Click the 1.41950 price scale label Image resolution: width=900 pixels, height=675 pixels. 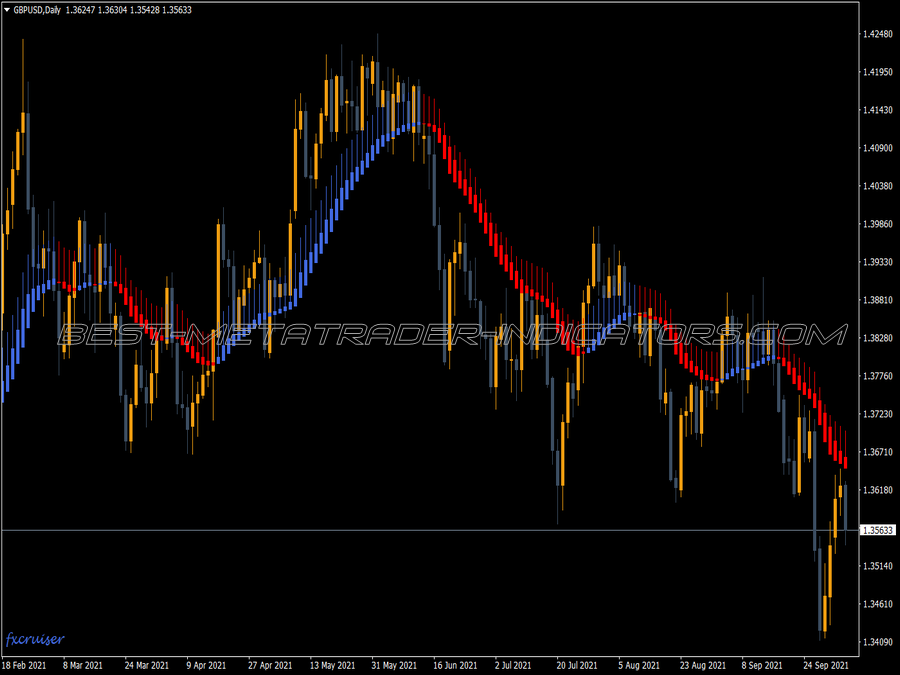(x=878, y=72)
